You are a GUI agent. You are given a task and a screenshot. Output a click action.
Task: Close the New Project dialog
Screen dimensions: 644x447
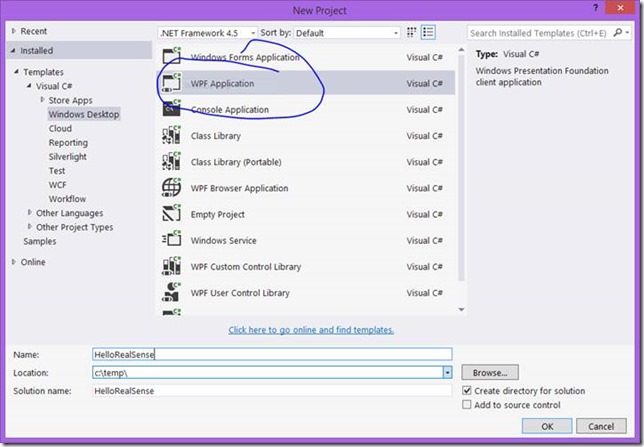(x=621, y=8)
